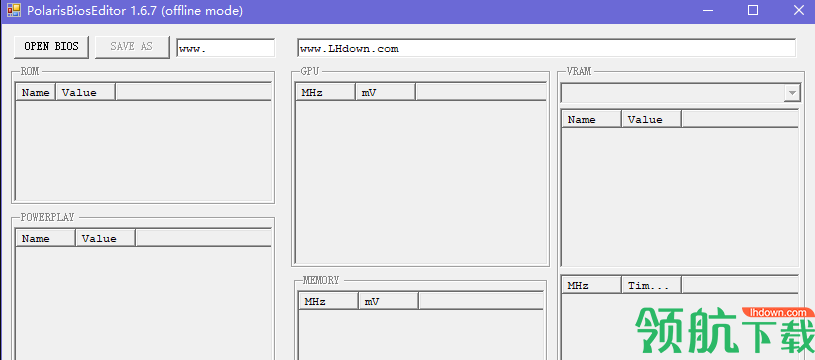Focus the field showing www.LHdown.com
815x360 pixels.
tap(546, 48)
